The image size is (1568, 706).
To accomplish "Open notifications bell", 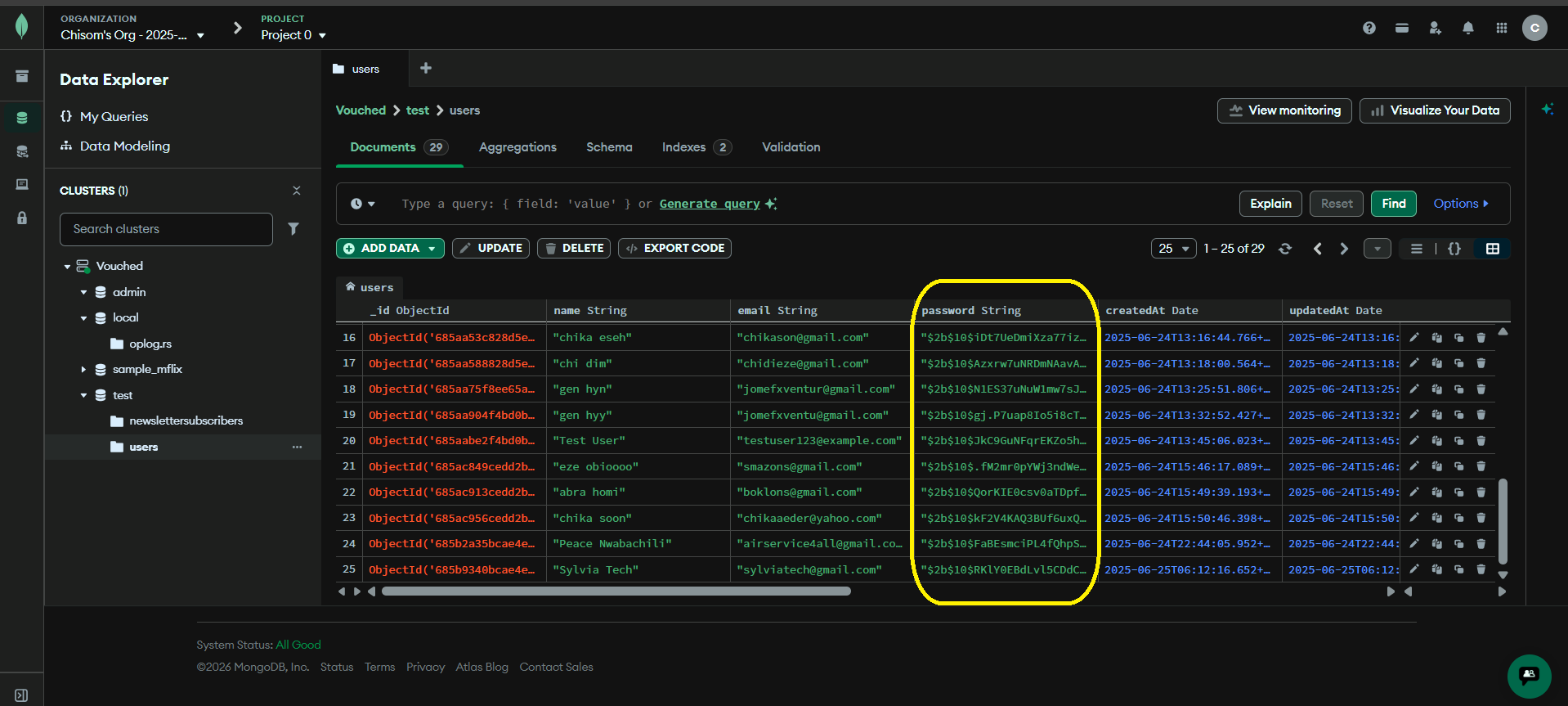I will click(x=1468, y=28).
